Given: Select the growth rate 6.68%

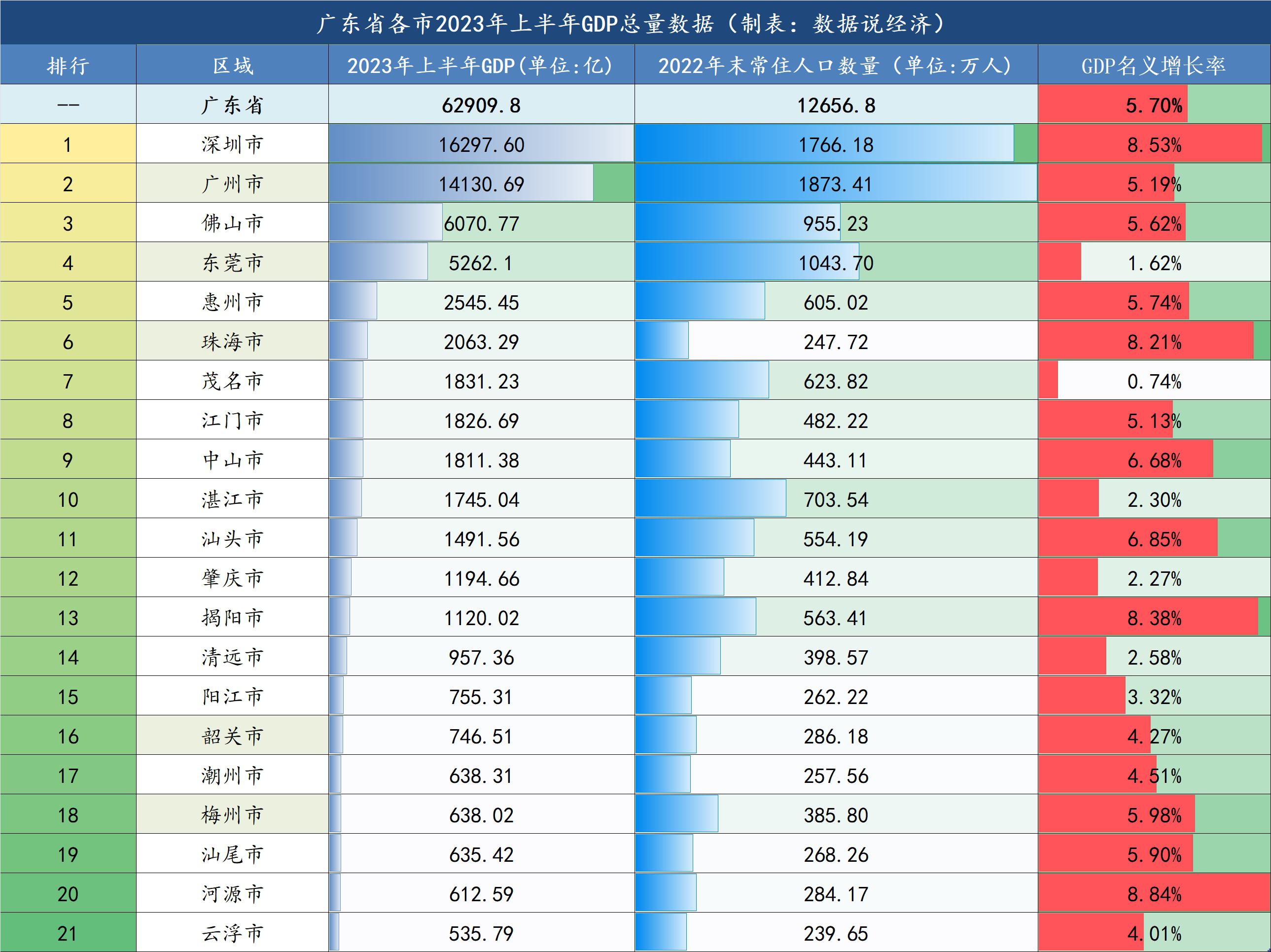Looking at the screenshot, I should pyautogui.click(x=1154, y=460).
